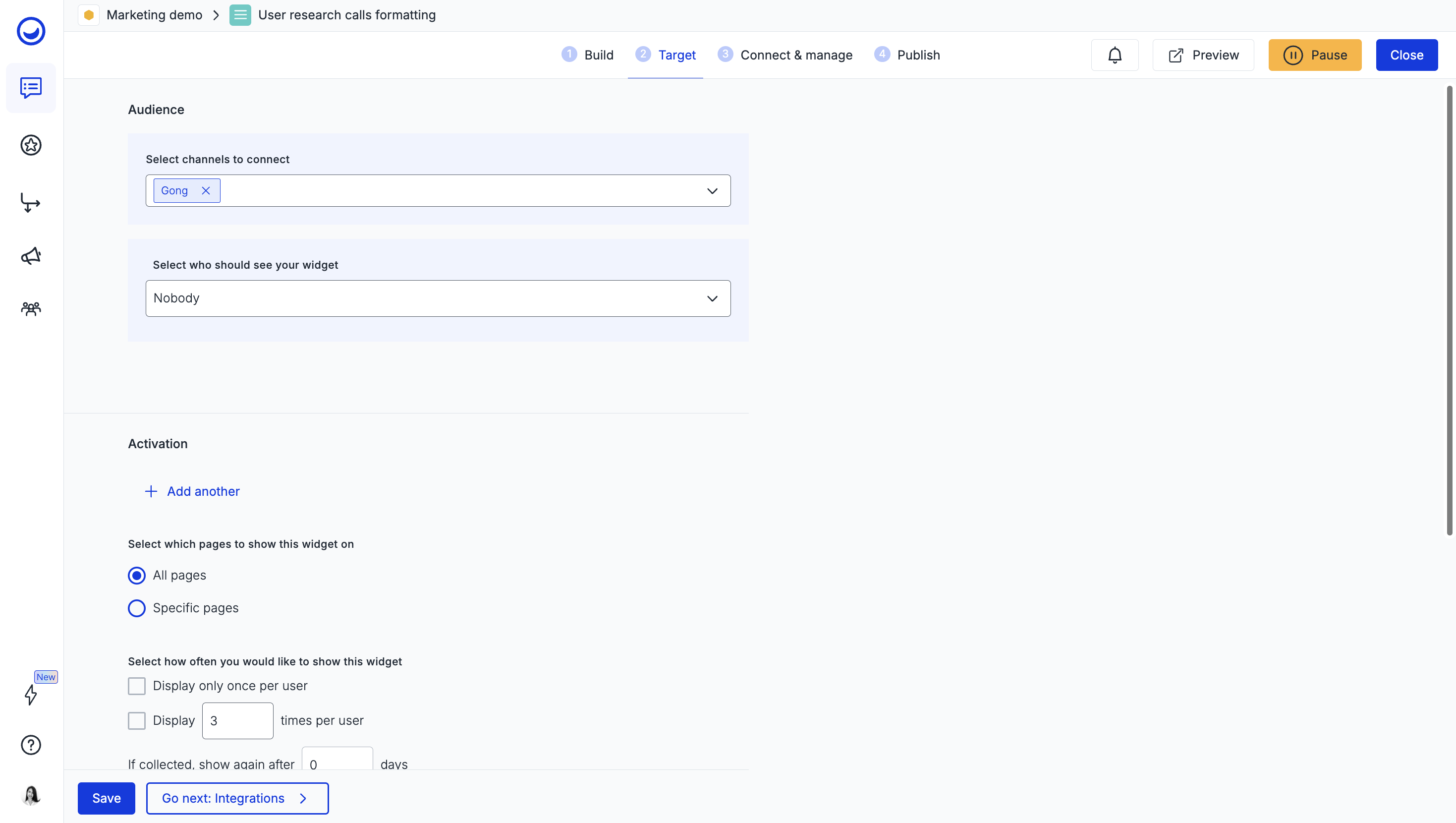Expand the channels to connect dropdown

click(x=712, y=190)
